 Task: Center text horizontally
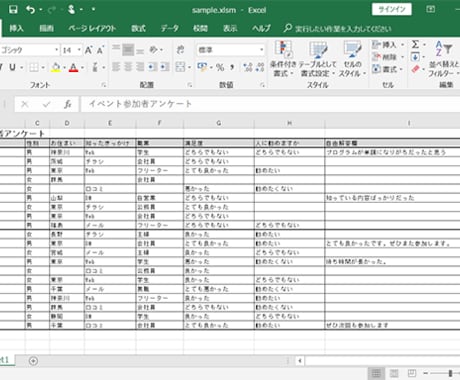click(128, 67)
